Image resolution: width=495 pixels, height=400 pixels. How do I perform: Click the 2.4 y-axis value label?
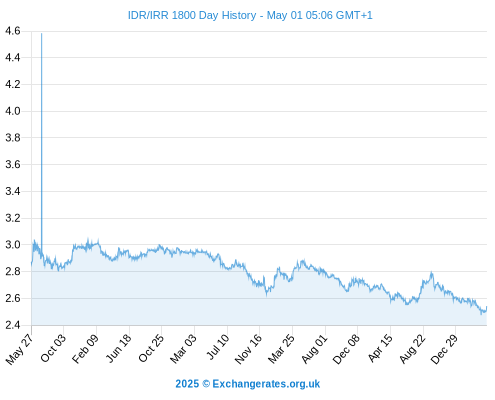[12, 325]
